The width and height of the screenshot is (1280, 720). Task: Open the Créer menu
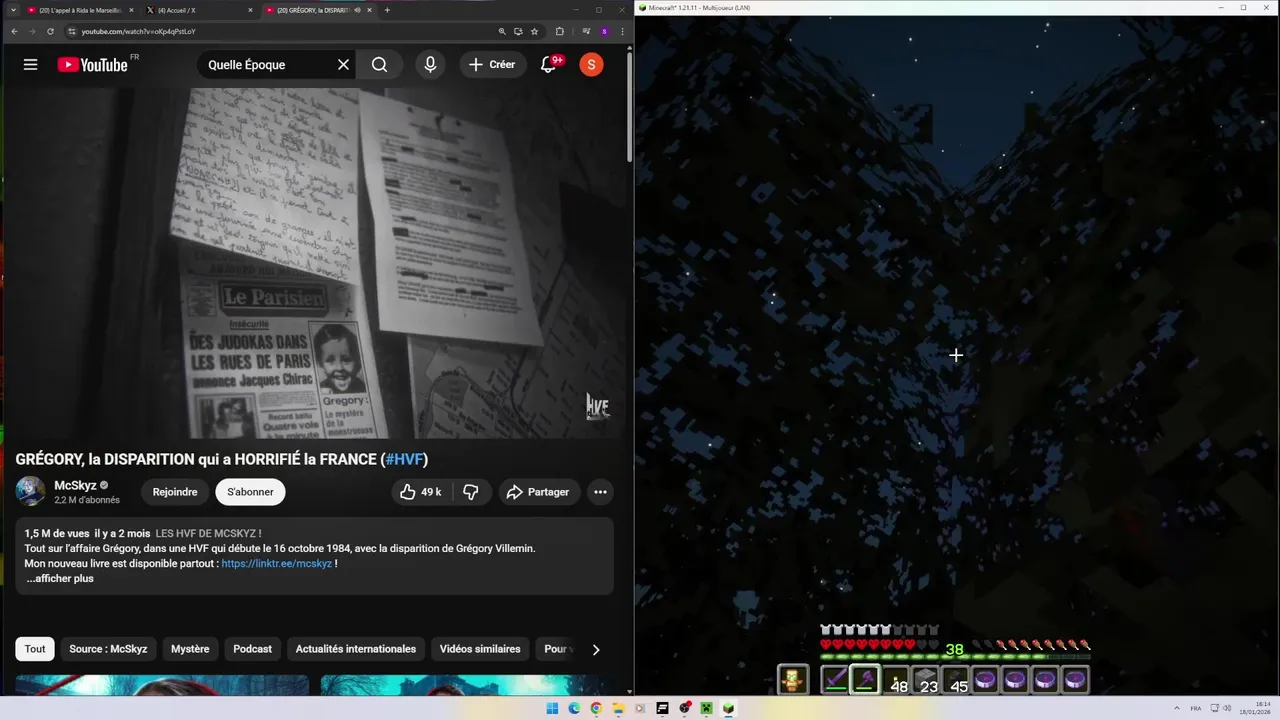[493, 65]
